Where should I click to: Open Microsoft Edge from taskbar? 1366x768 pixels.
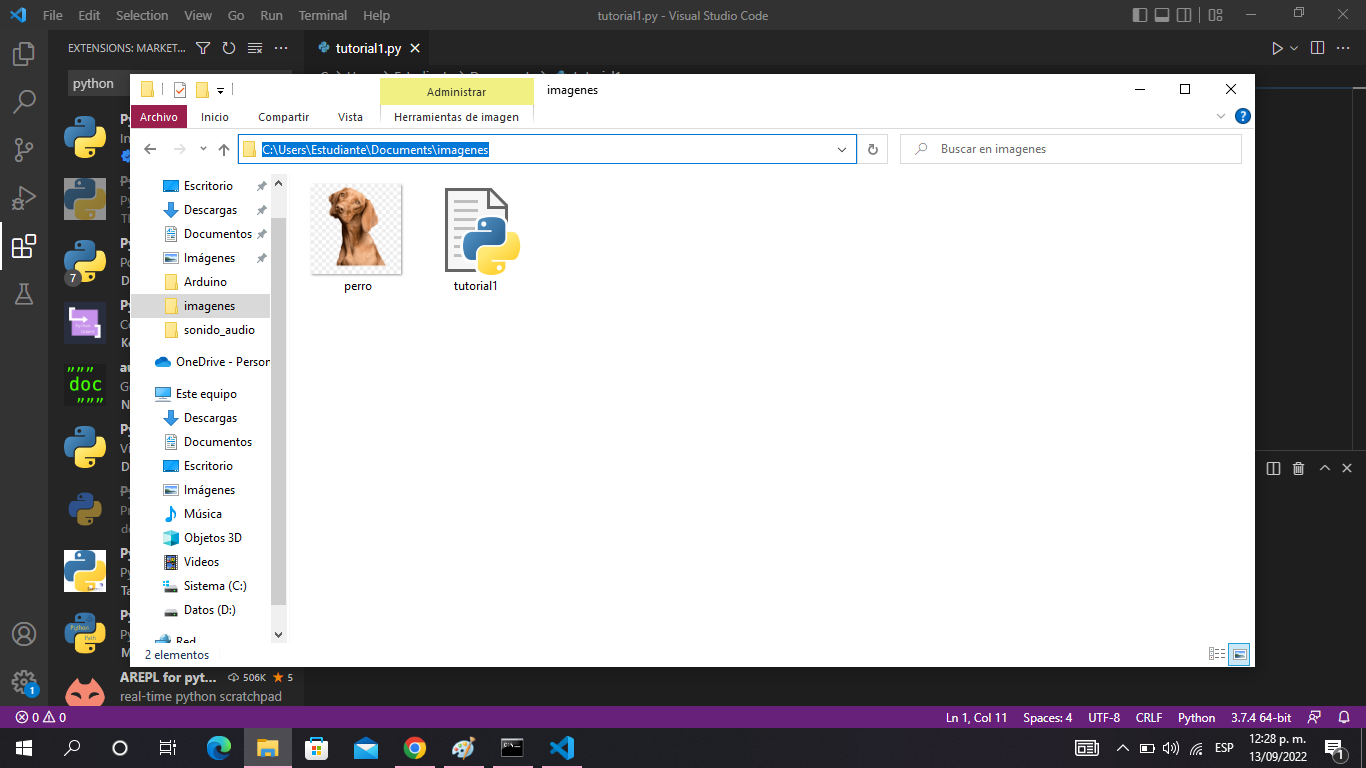tap(218, 748)
